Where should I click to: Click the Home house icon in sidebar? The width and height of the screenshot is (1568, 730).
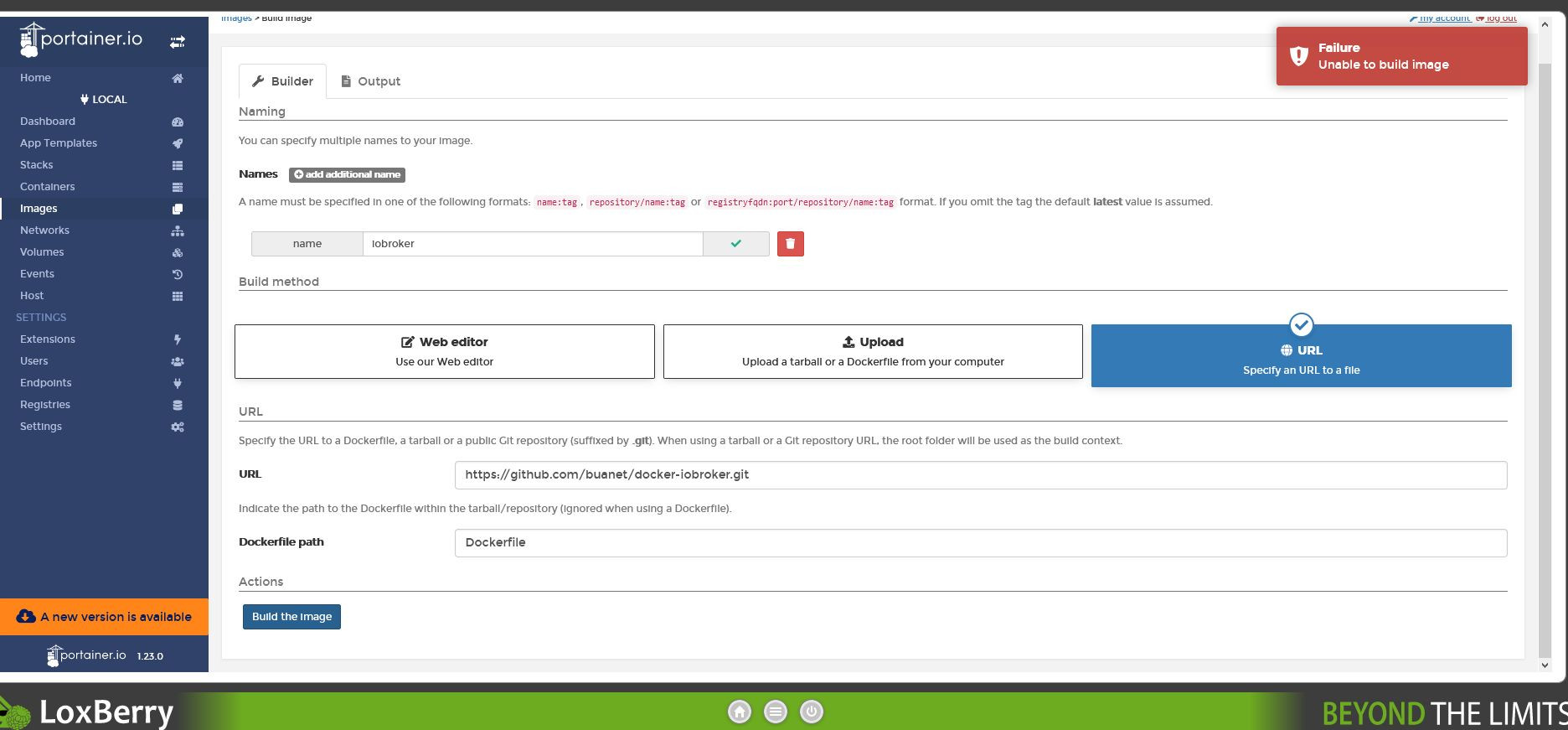pyautogui.click(x=178, y=78)
